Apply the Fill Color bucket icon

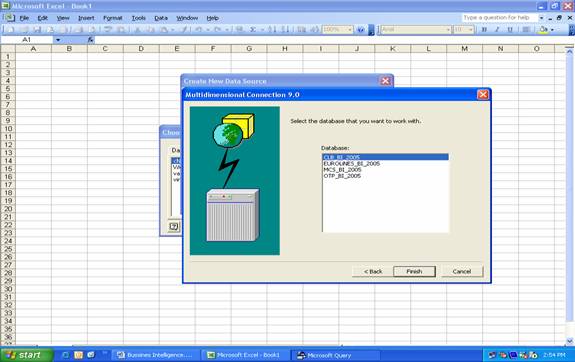pos(543,29)
